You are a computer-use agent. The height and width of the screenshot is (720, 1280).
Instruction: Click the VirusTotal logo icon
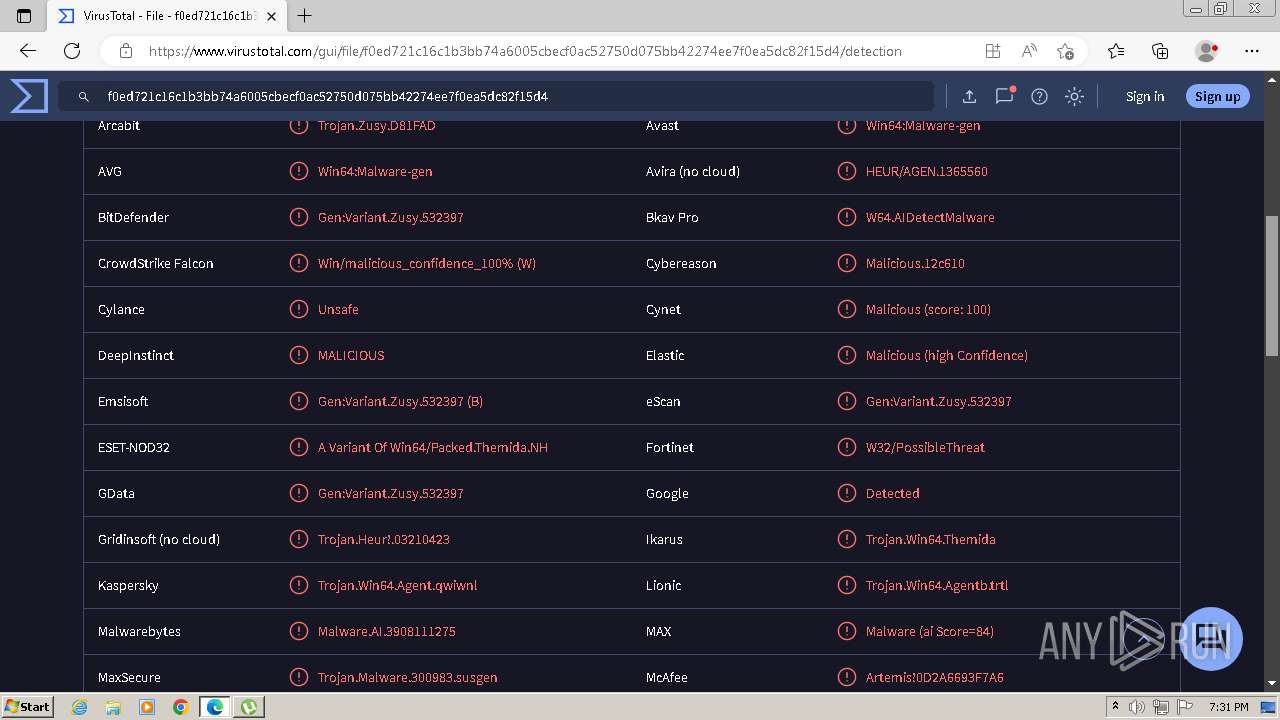[x=29, y=96]
